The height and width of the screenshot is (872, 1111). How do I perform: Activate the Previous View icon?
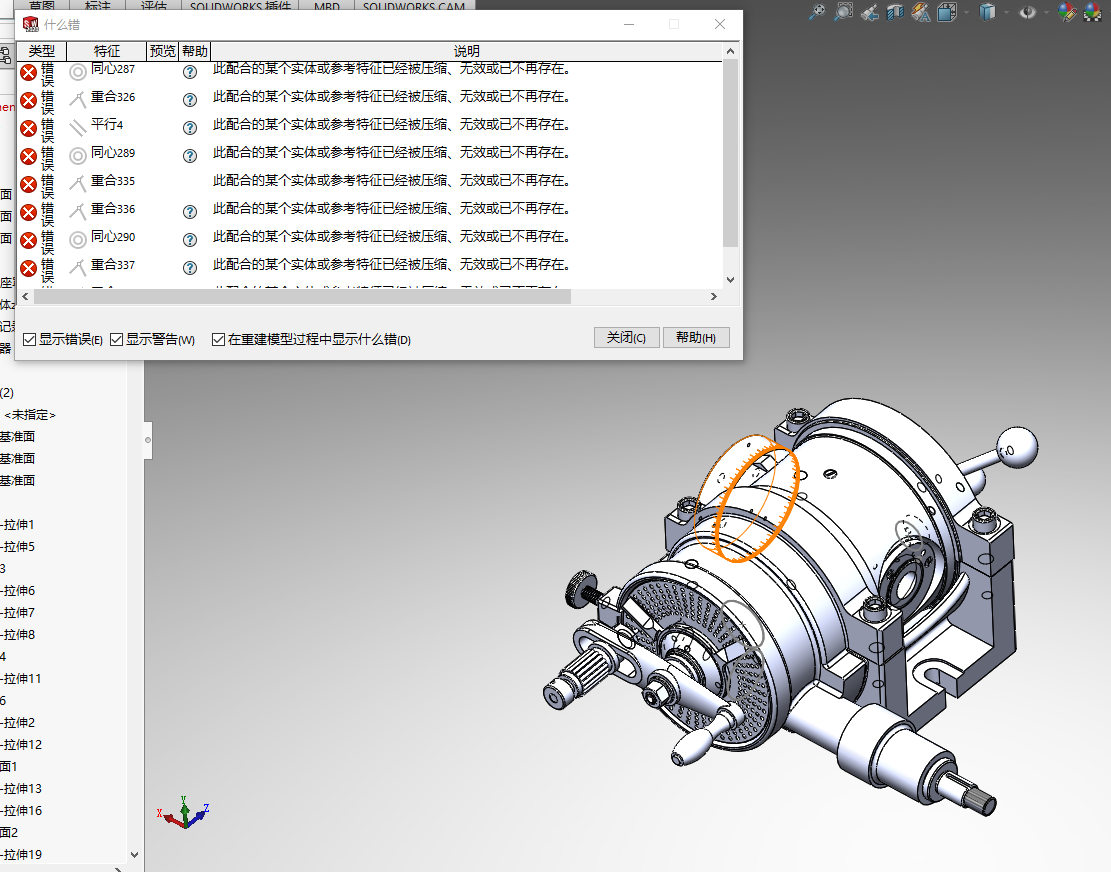869,11
